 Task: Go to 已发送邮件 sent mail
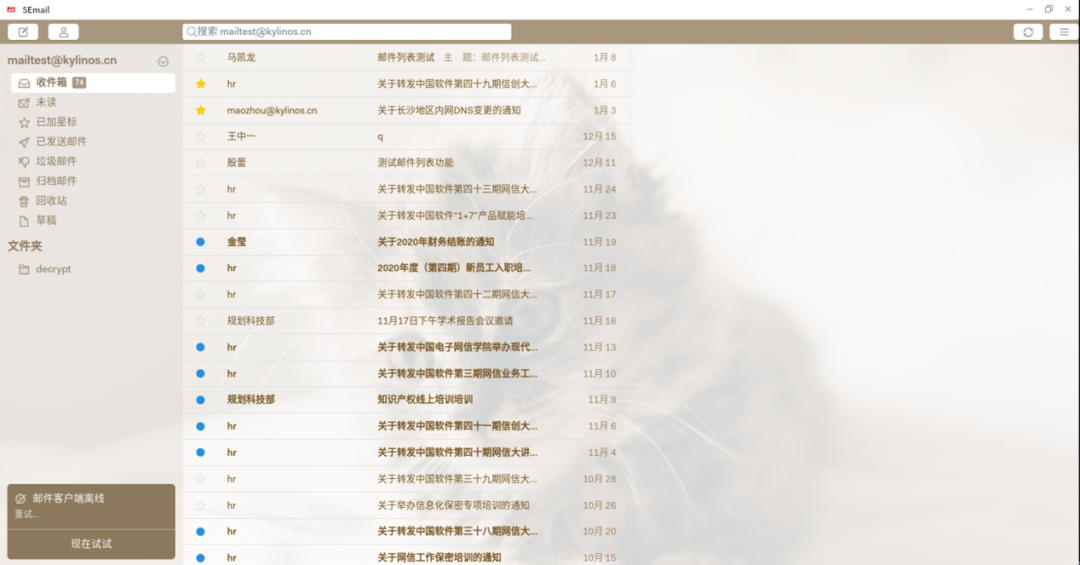pyautogui.click(x=61, y=142)
